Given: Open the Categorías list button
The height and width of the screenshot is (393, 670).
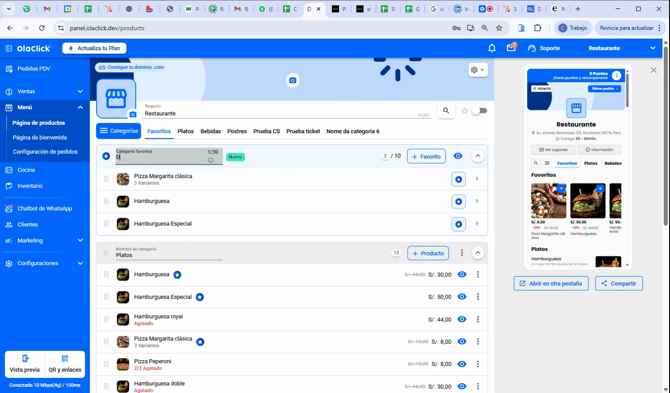Looking at the screenshot, I should (x=118, y=131).
